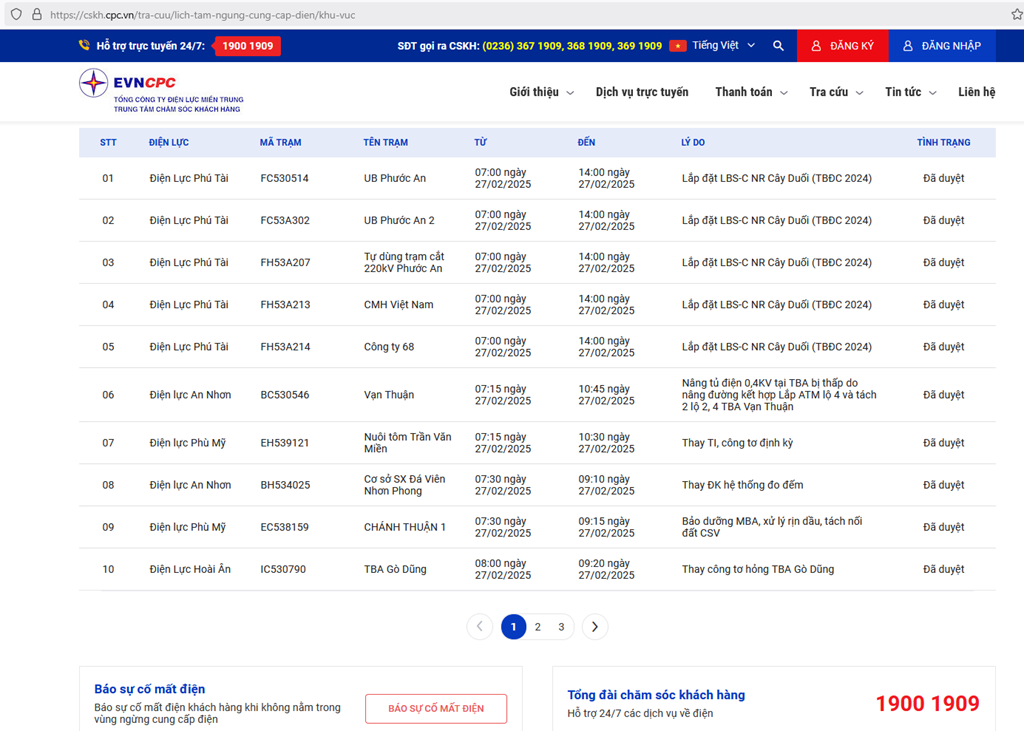Expand the Tra cứu menu

point(836,92)
